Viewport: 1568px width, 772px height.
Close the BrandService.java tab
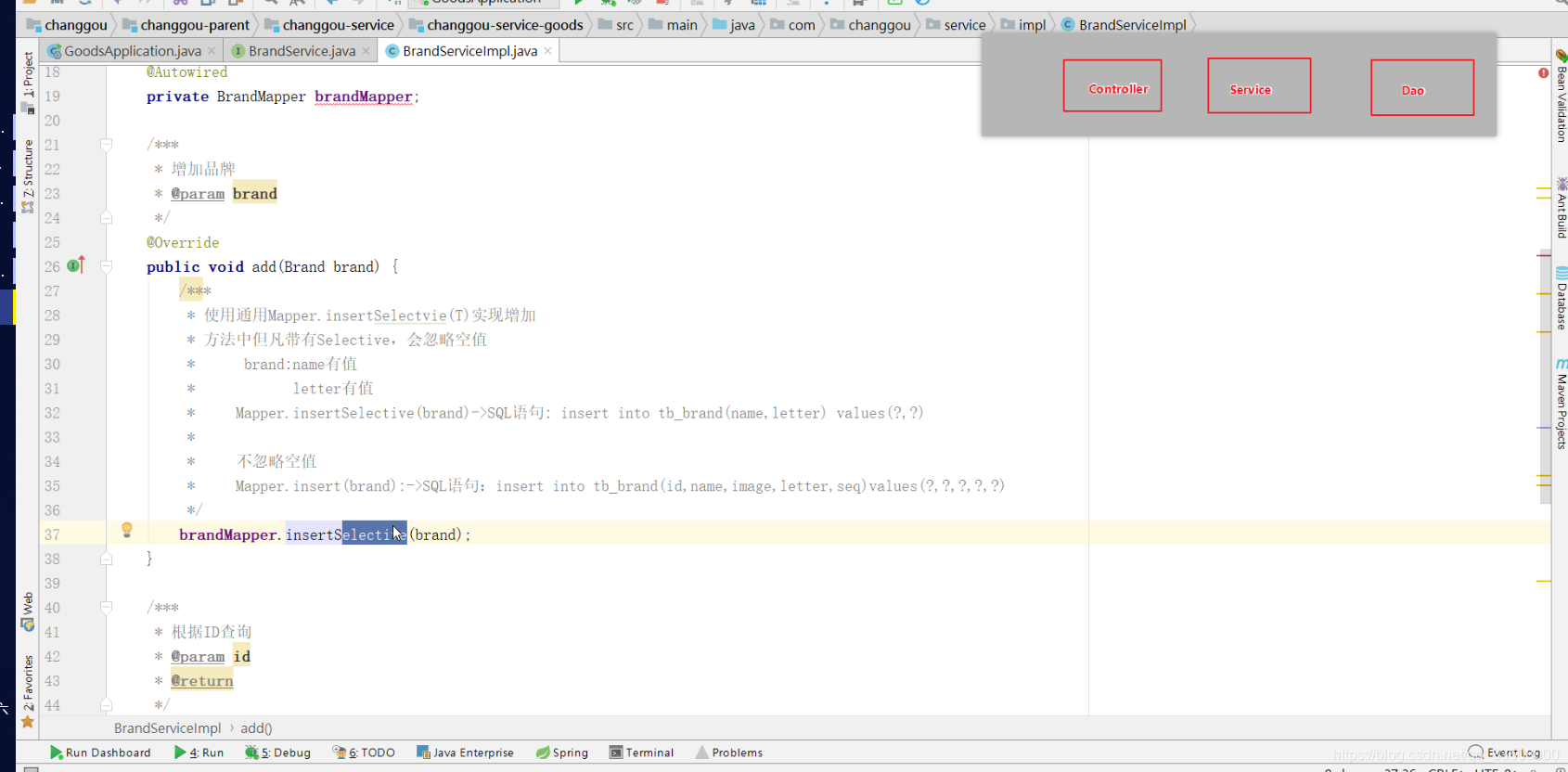(366, 51)
